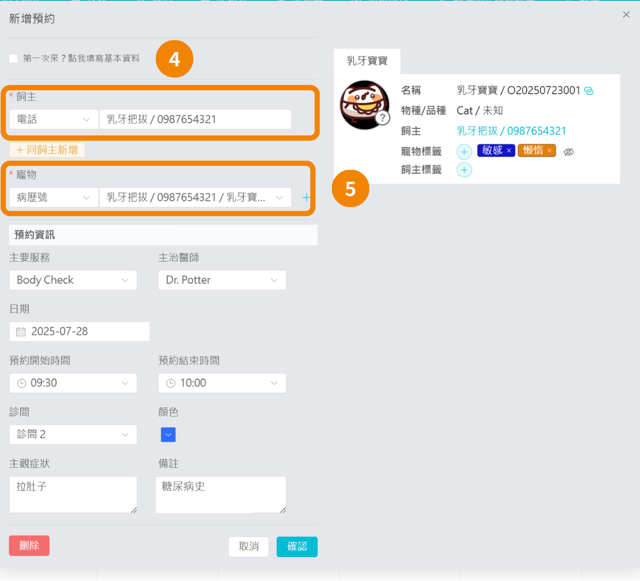Image resolution: width=640 pixels, height=581 pixels.
Task: Open the 診間 2 room dropdown
Action: point(73,434)
